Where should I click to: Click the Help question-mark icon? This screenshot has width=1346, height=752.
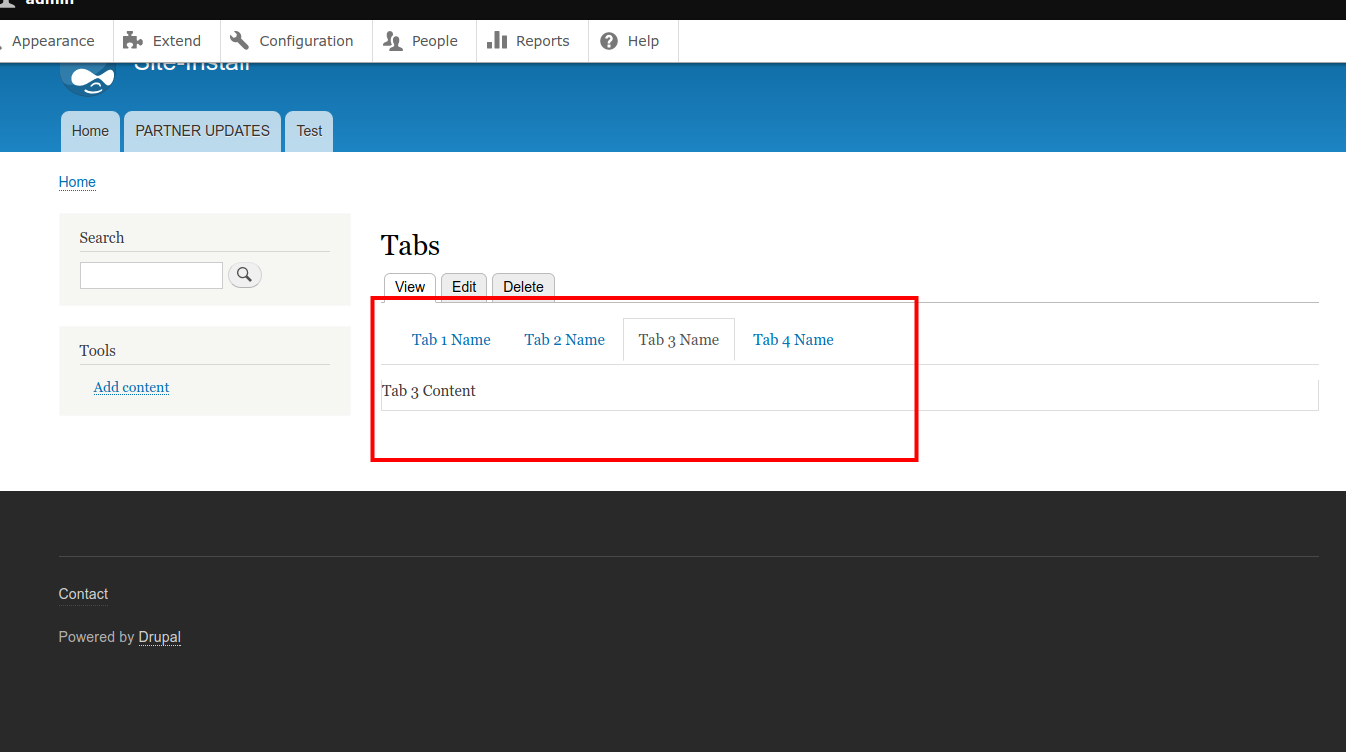(x=607, y=40)
